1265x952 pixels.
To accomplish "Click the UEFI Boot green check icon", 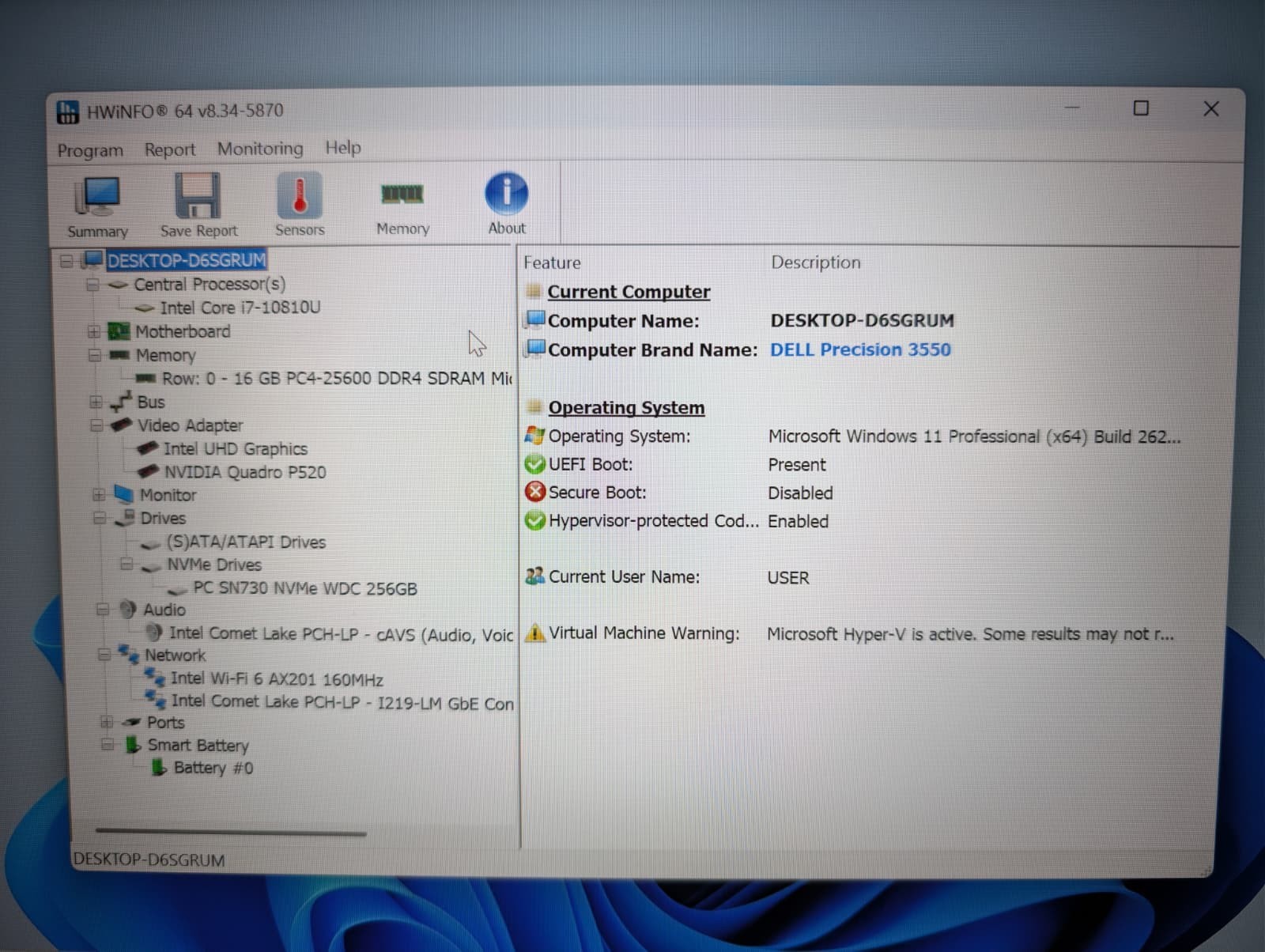I will point(535,464).
